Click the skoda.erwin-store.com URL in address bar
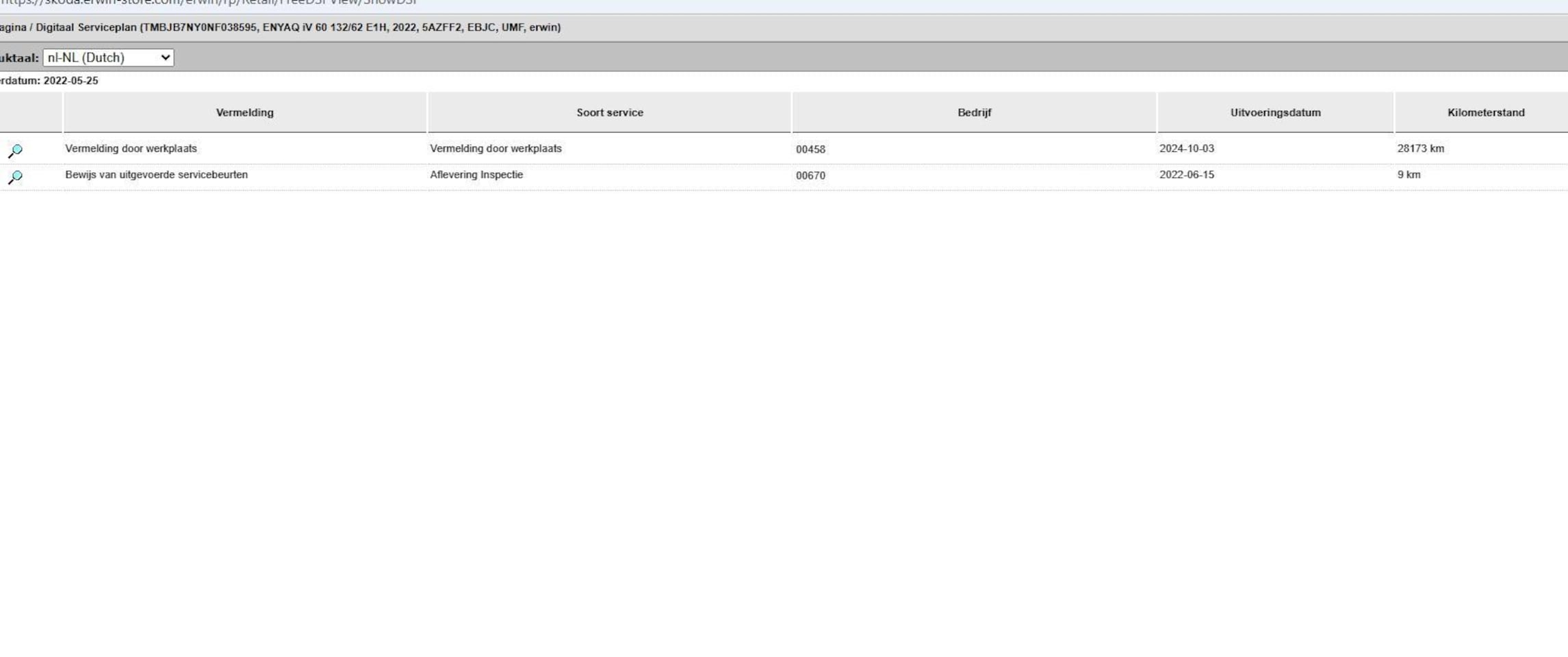This screenshot has width=1568, height=657. click(x=205, y=3)
